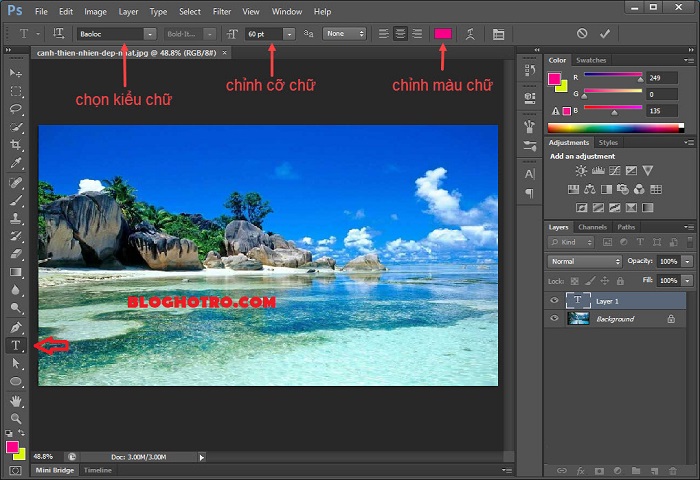
Task: Open the Layer menu
Action: (x=128, y=12)
